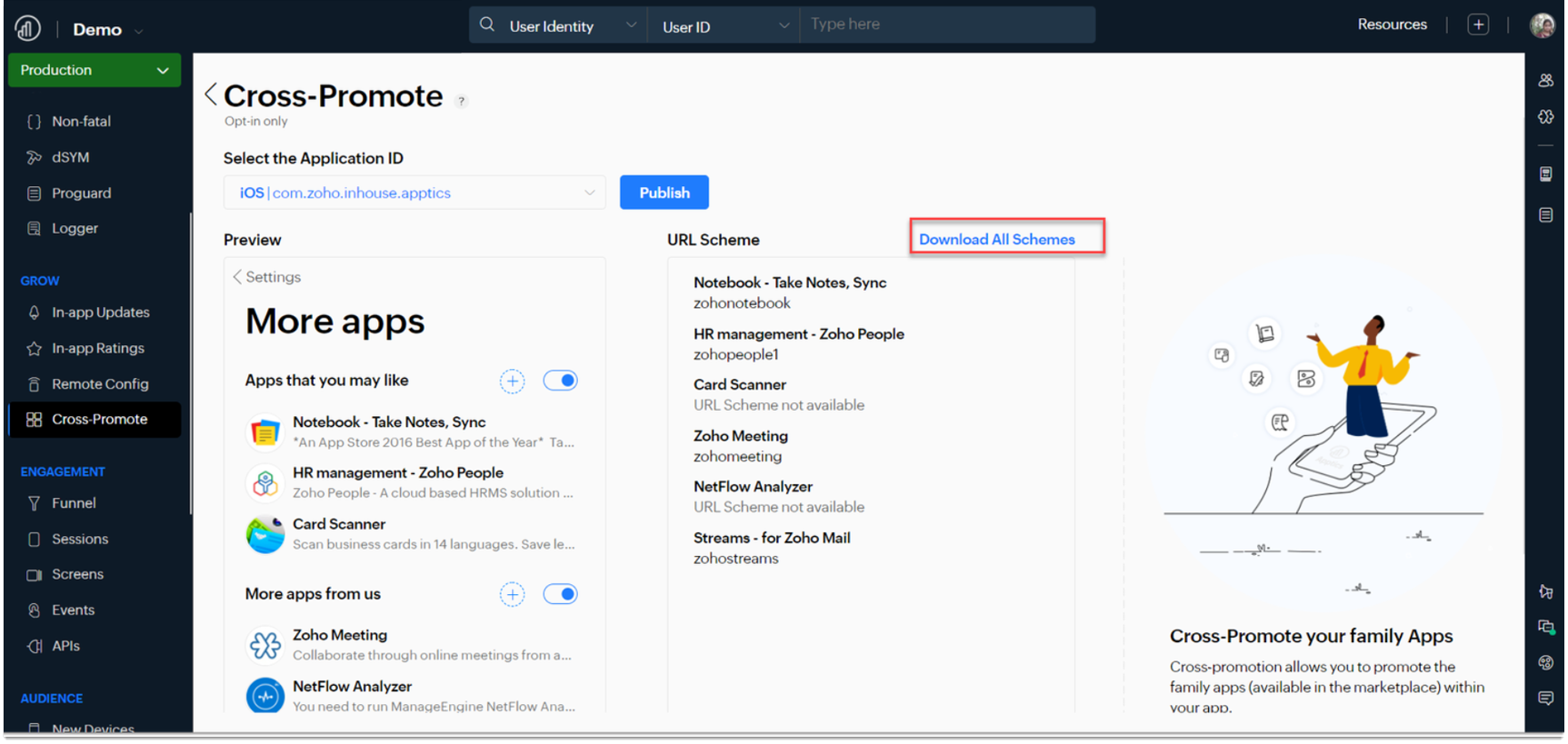Viewport: 1568px width, 744px height.
Task: Click the Notebook app icon in preview
Action: (x=265, y=432)
